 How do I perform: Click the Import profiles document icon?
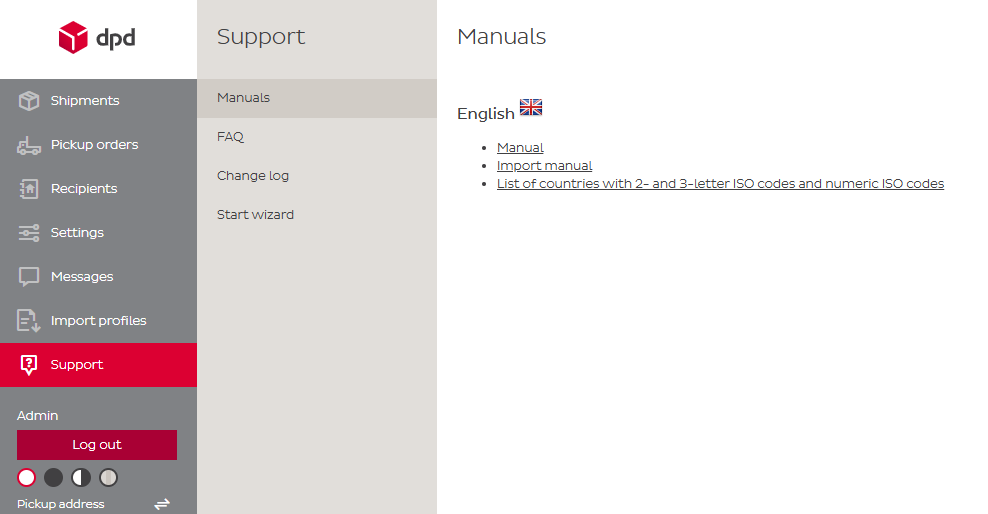(28, 321)
